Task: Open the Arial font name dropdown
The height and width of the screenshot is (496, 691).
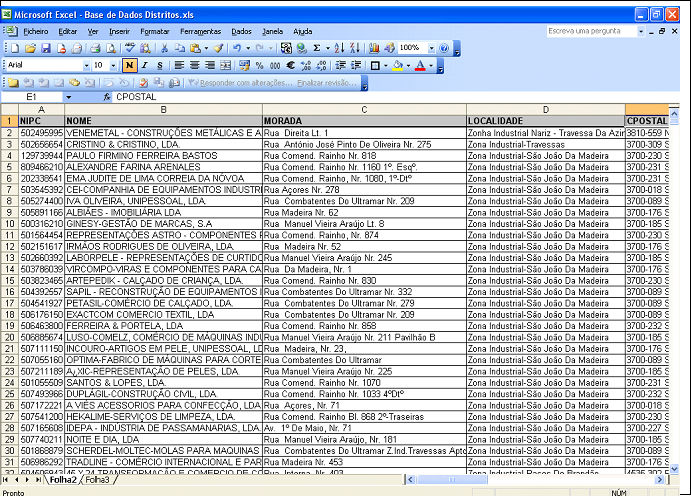Action: [85, 65]
